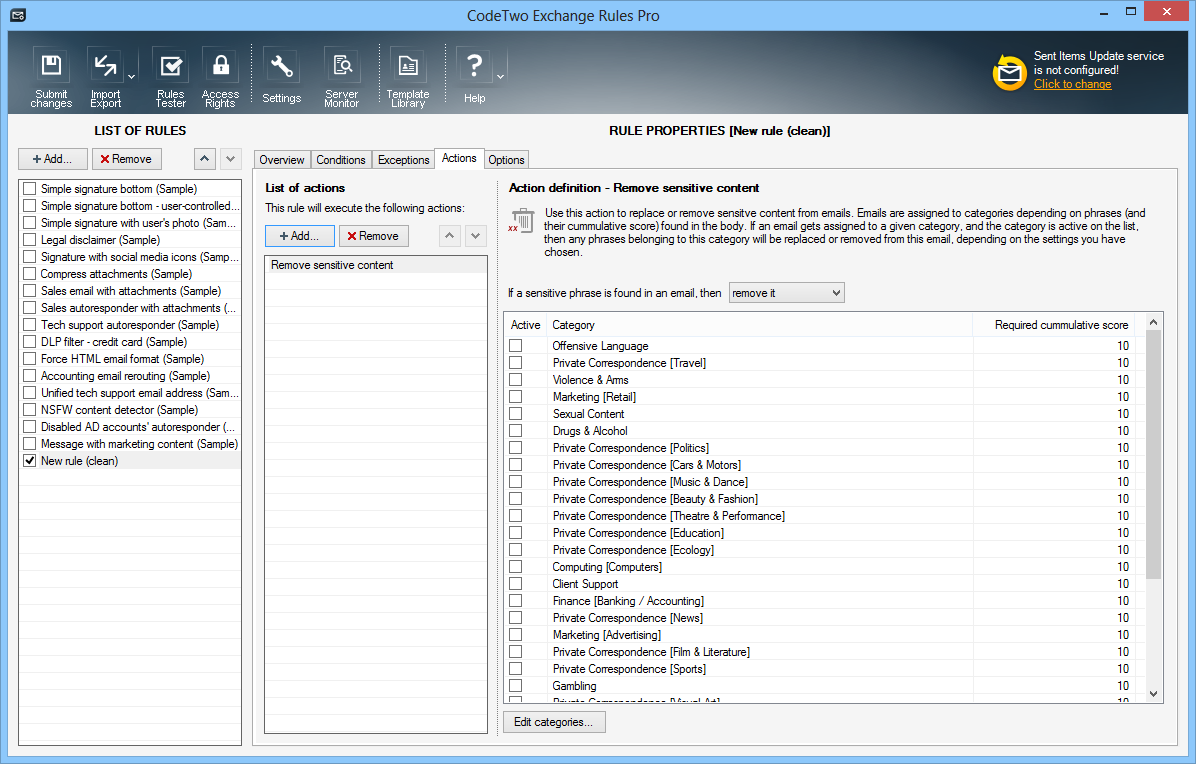Move selected rule up in rules list

204,159
